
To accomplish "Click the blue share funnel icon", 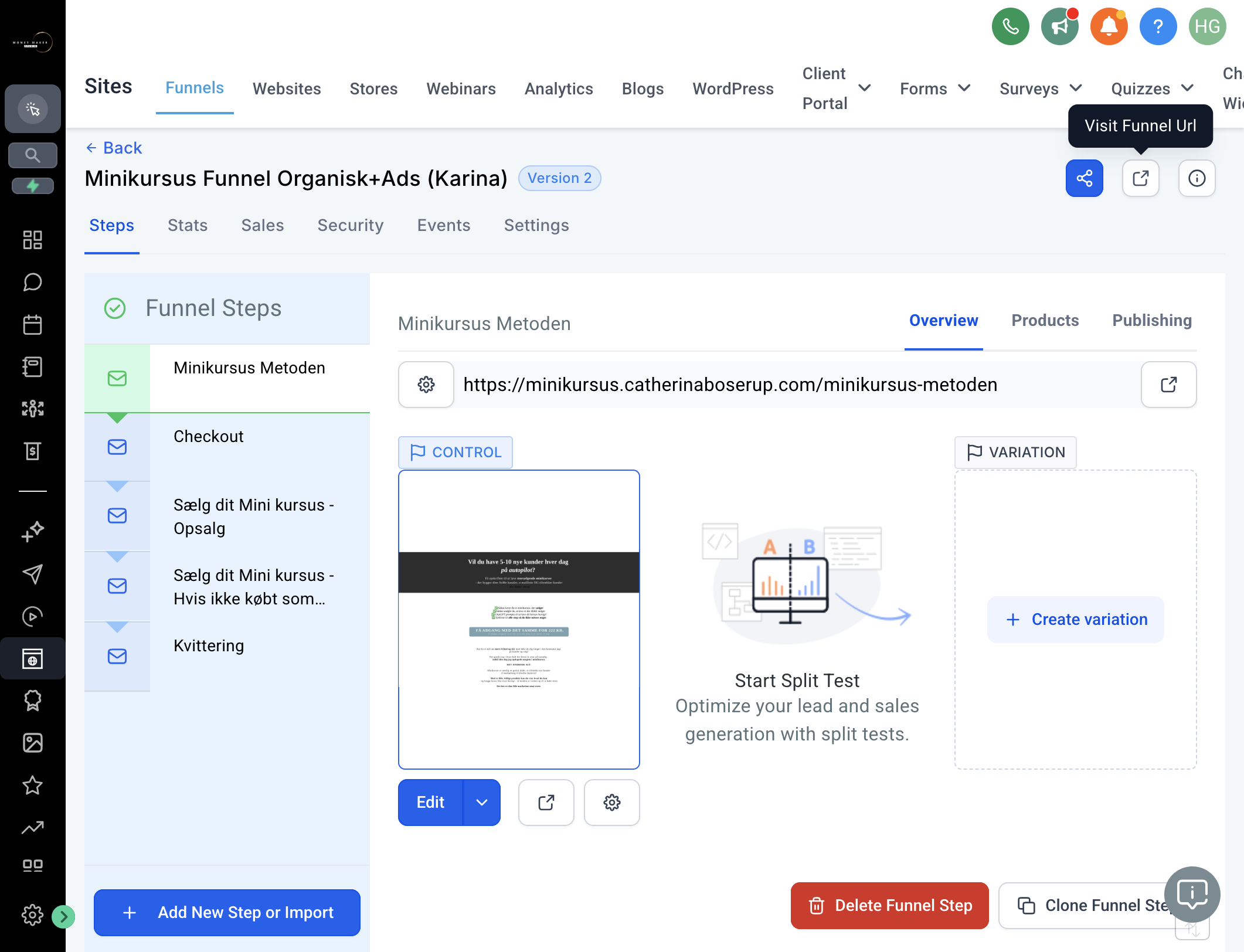I will pyautogui.click(x=1084, y=178).
